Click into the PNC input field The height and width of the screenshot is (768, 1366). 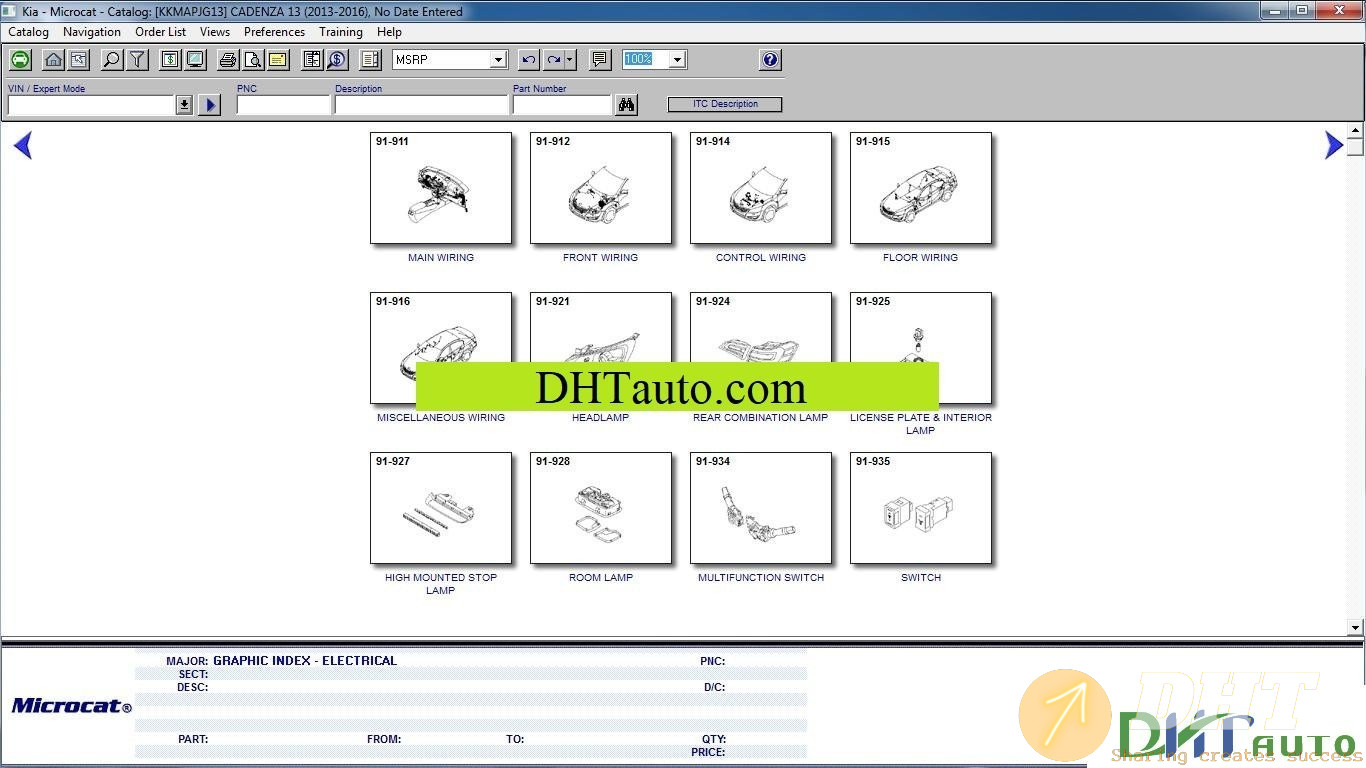tap(283, 105)
